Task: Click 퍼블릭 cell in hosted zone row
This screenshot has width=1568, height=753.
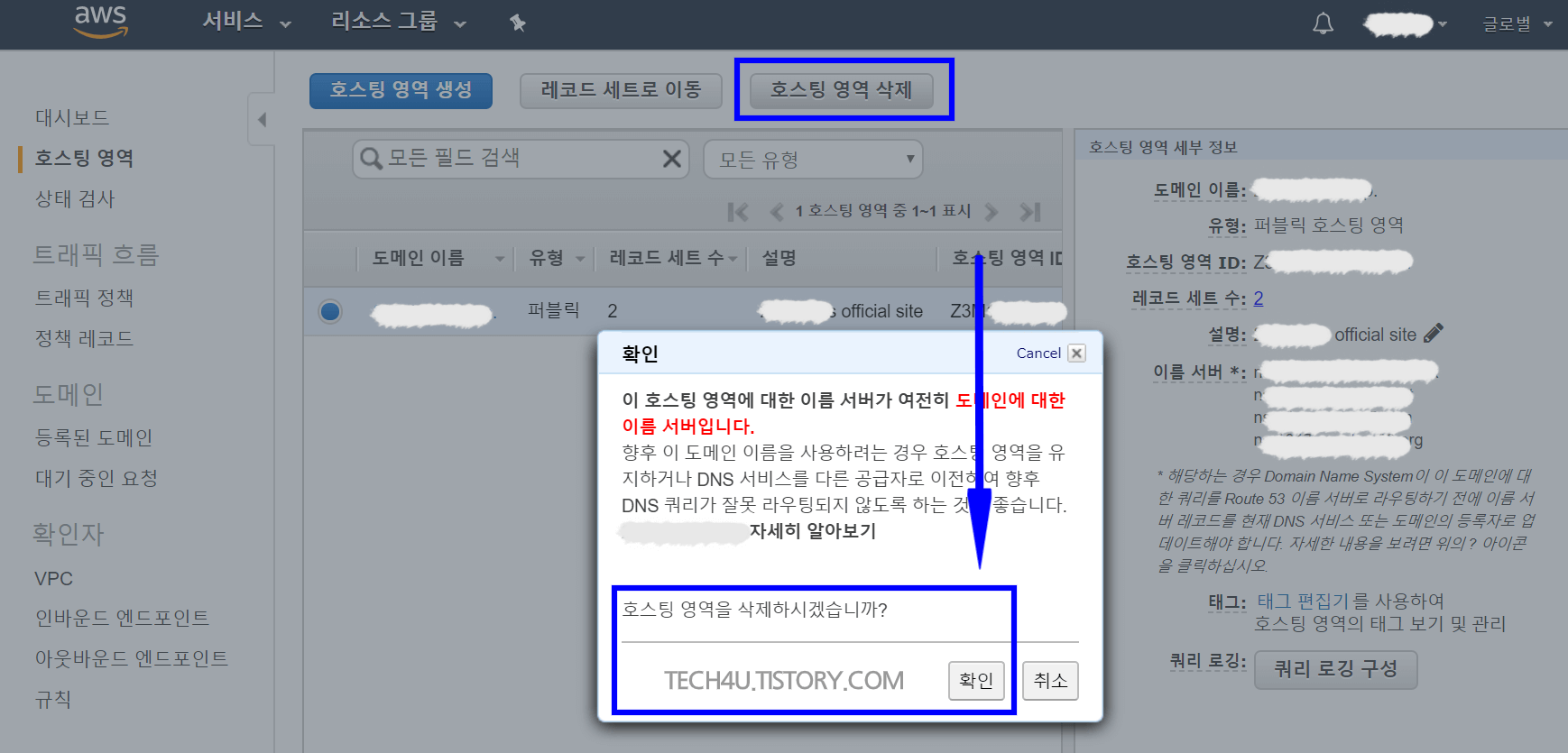Action: click(553, 310)
